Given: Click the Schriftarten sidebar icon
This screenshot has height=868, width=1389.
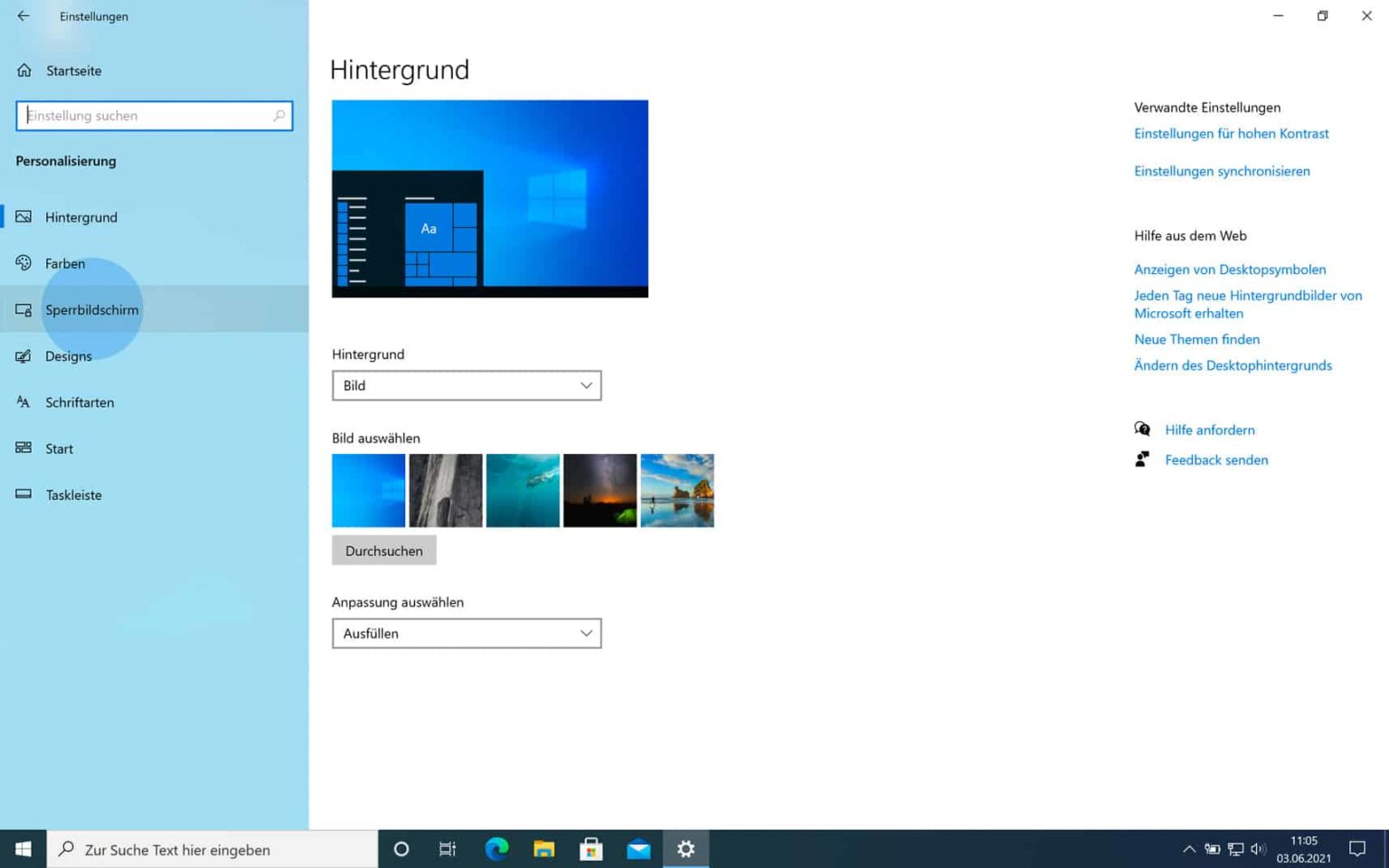Looking at the screenshot, I should [x=23, y=402].
